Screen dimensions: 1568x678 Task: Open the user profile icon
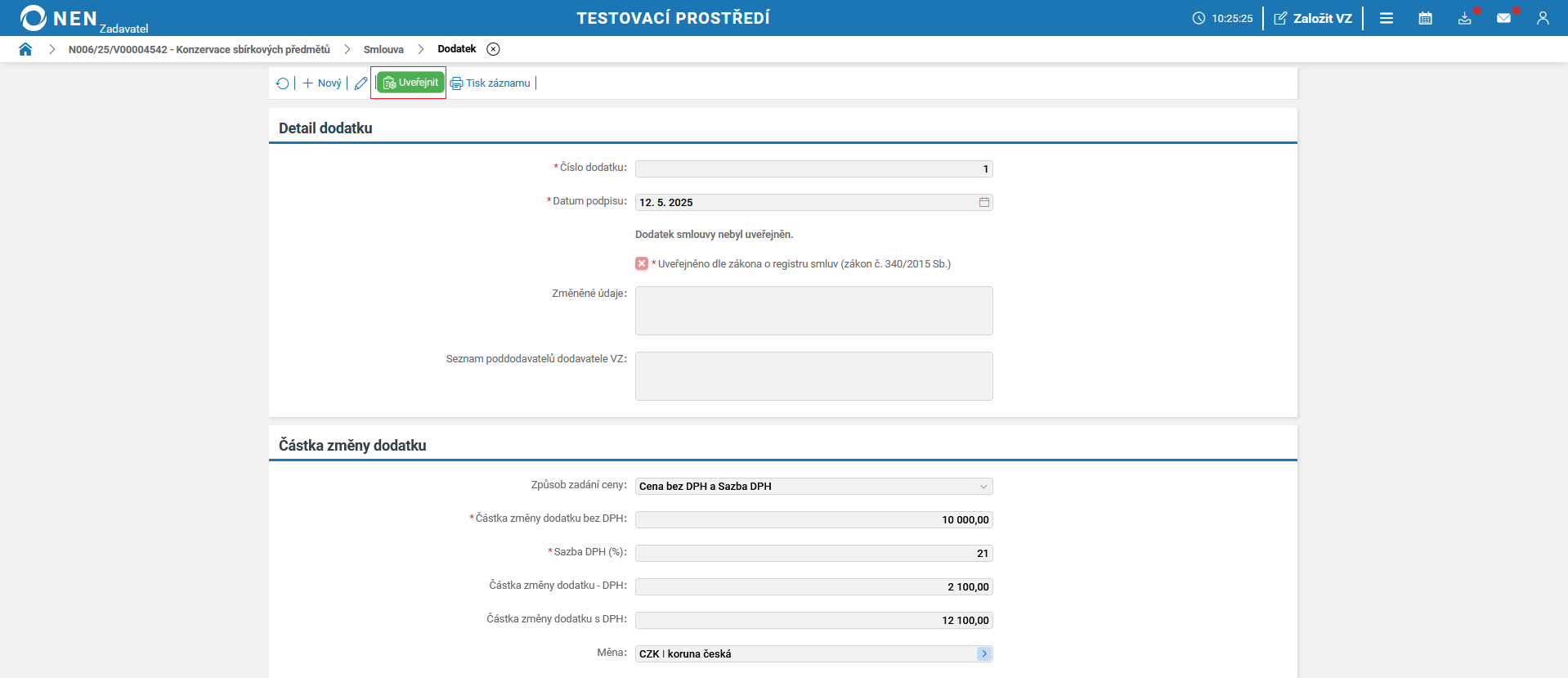[1543, 18]
